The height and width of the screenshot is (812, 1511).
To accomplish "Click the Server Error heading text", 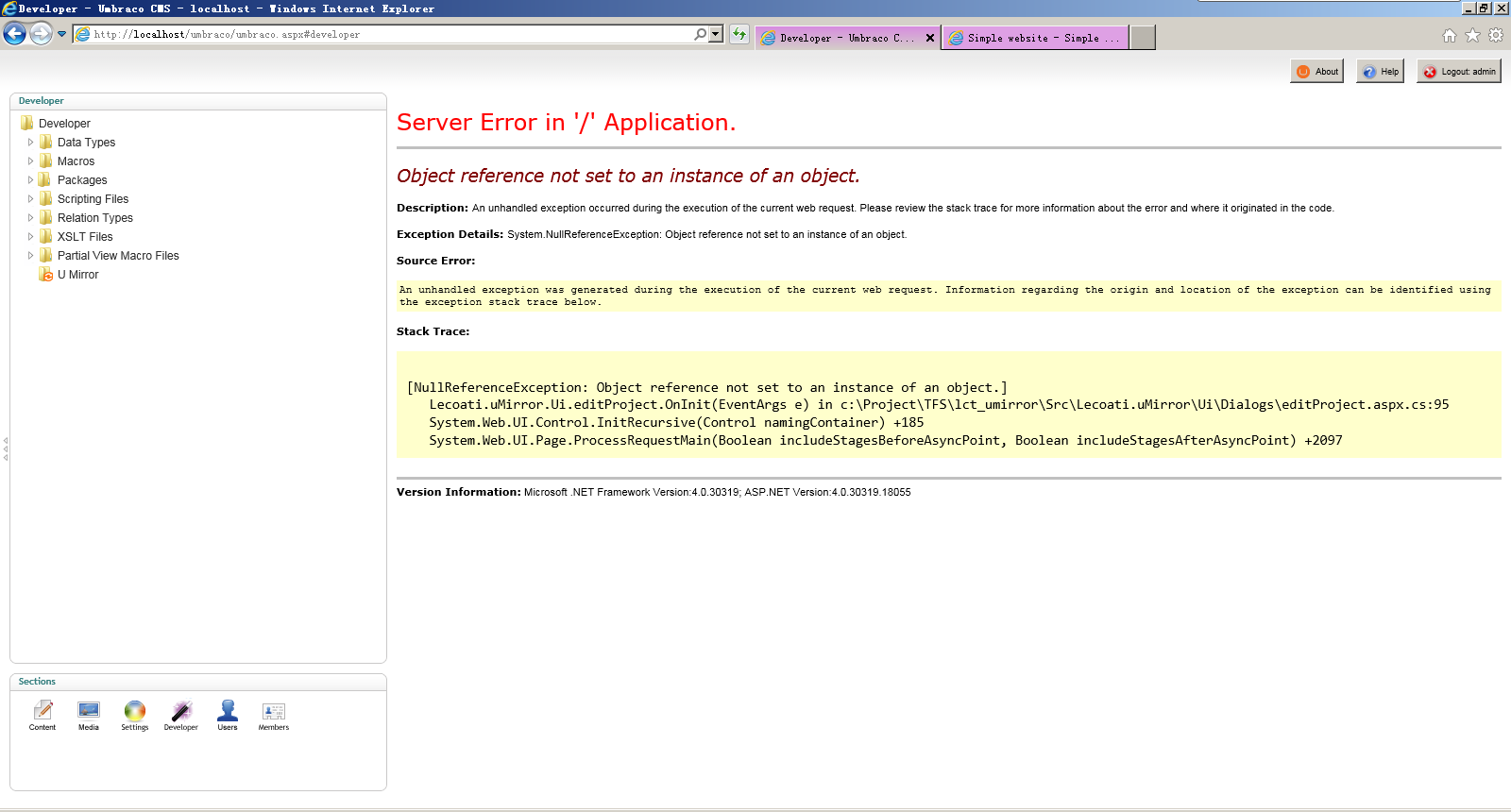I will click(x=566, y=123).
